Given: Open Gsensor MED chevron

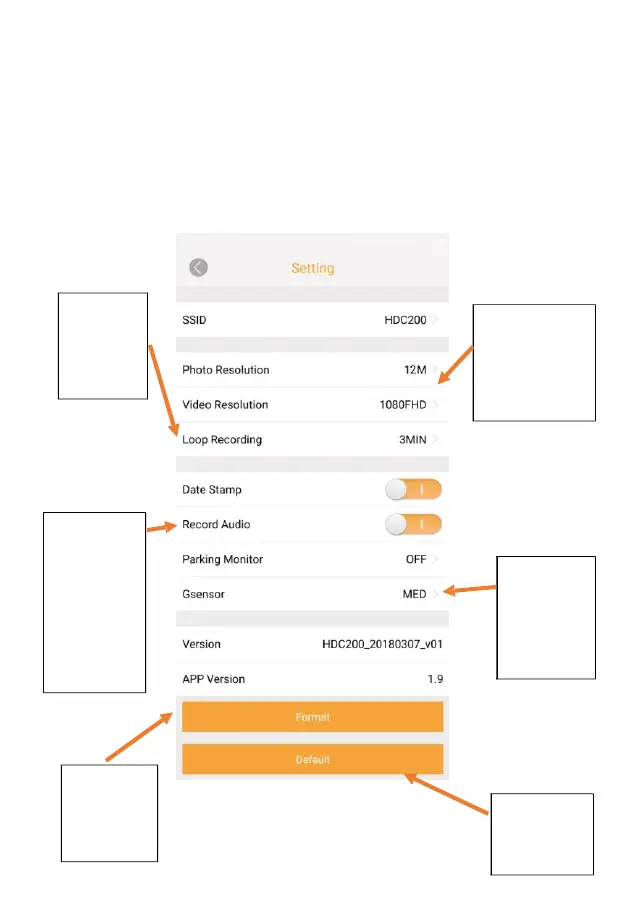Looking at the screenshot, I should [436, 594].
